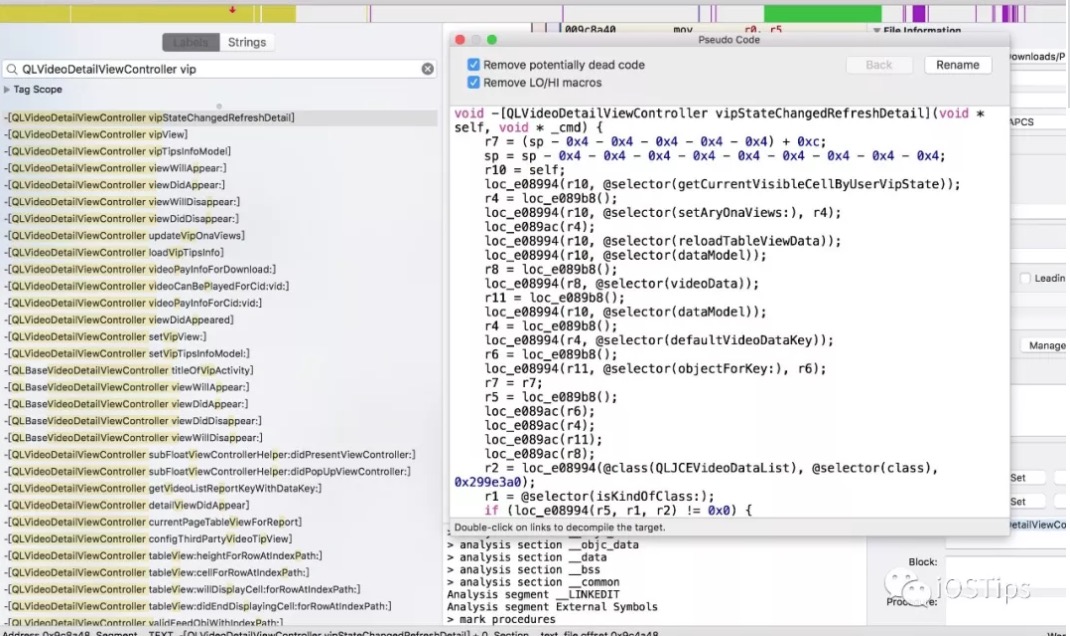This screenshot has width=1070, height=636.
Task: Toggle Remove LO/HI macros checkbox
Action: click(474, 83)
